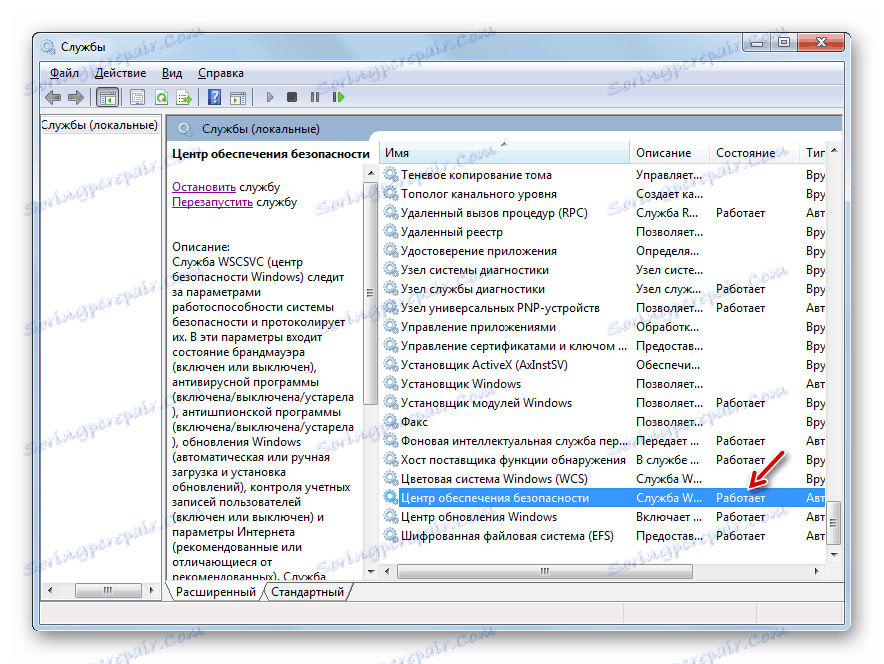Open the Help toolbar icon
The width and height of the screenshot is (884, 664).
pyautogui.click(x=214, y=98)
